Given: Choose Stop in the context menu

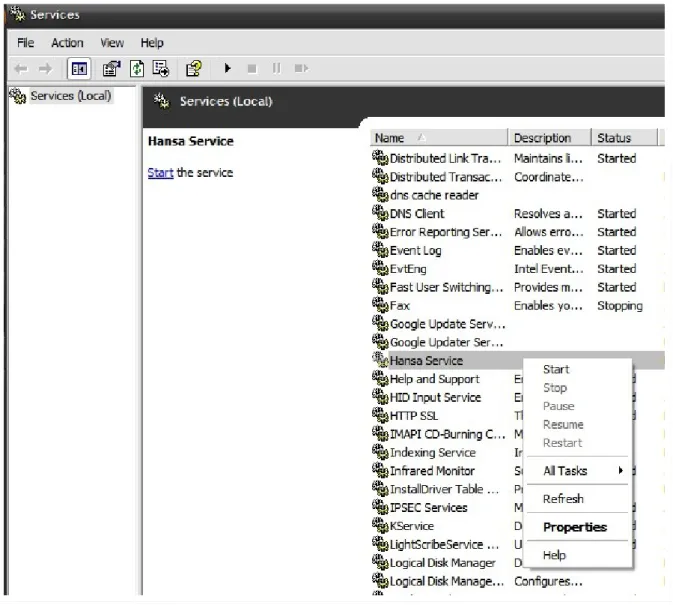Looking at the screenshot, I should click(x=578, y=387).
